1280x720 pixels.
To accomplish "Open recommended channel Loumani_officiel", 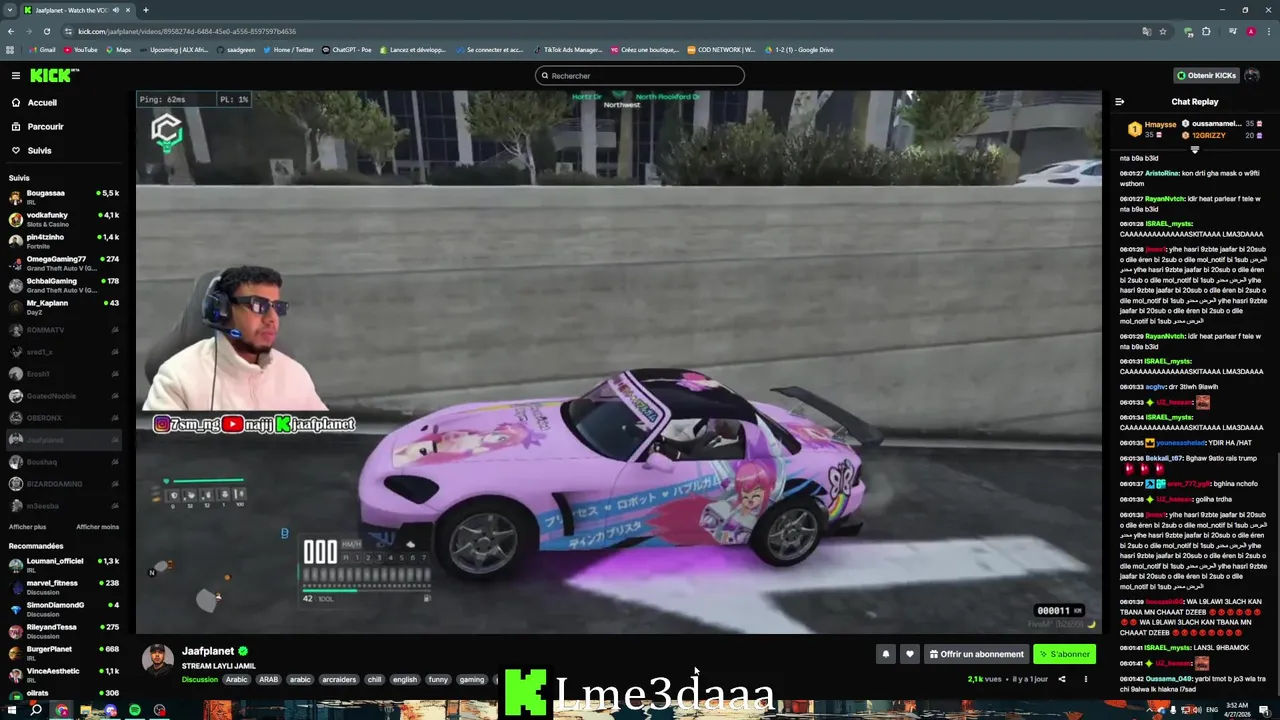I will [62, 565].
